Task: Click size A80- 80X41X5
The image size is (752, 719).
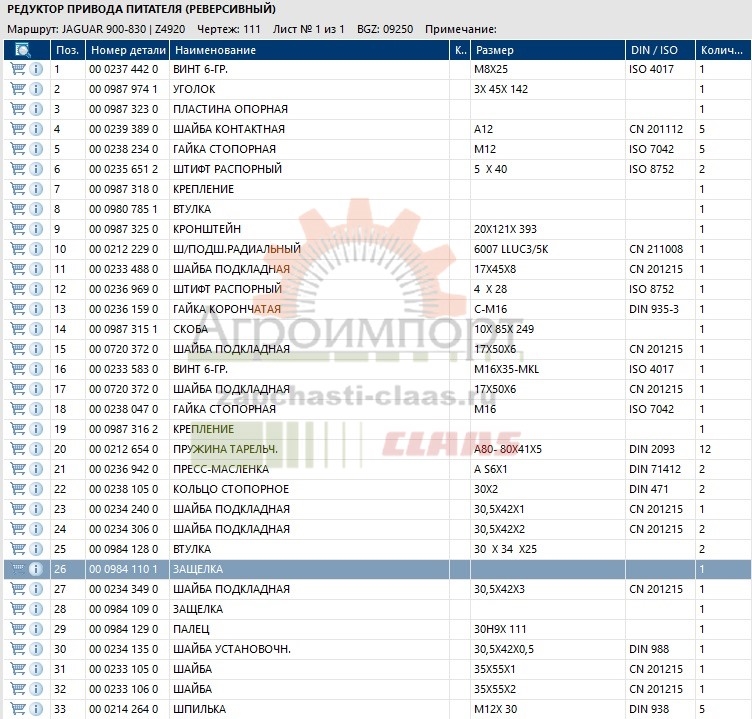Action: [507, 449]
